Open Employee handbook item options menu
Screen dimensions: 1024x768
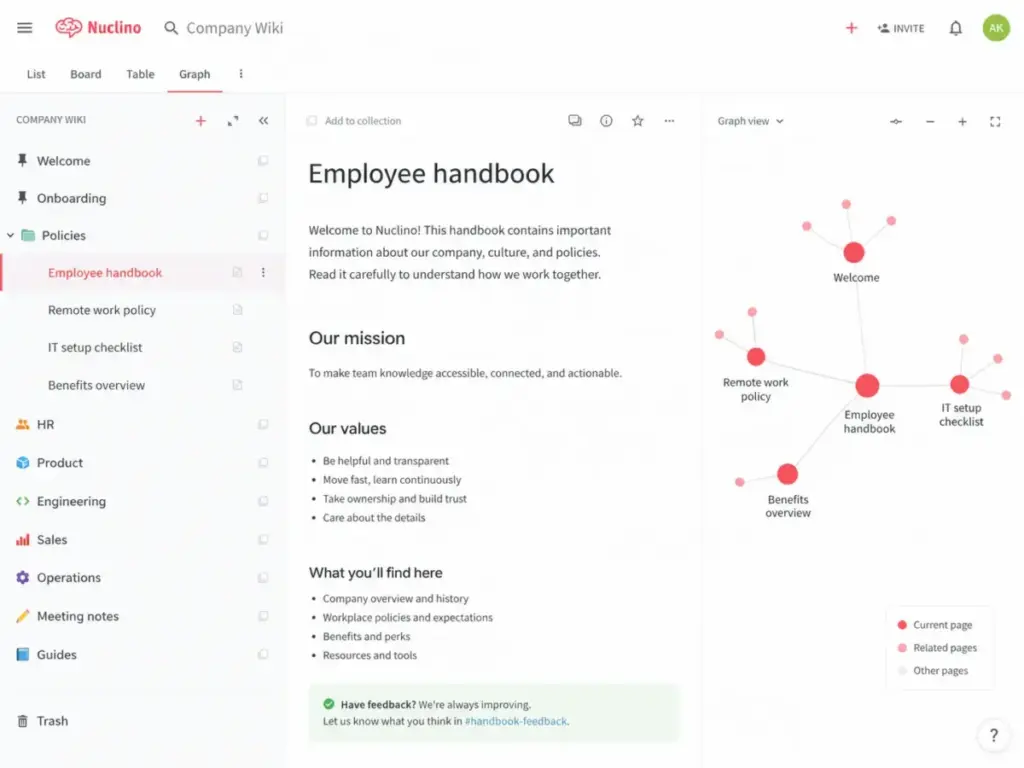point(263,272)
